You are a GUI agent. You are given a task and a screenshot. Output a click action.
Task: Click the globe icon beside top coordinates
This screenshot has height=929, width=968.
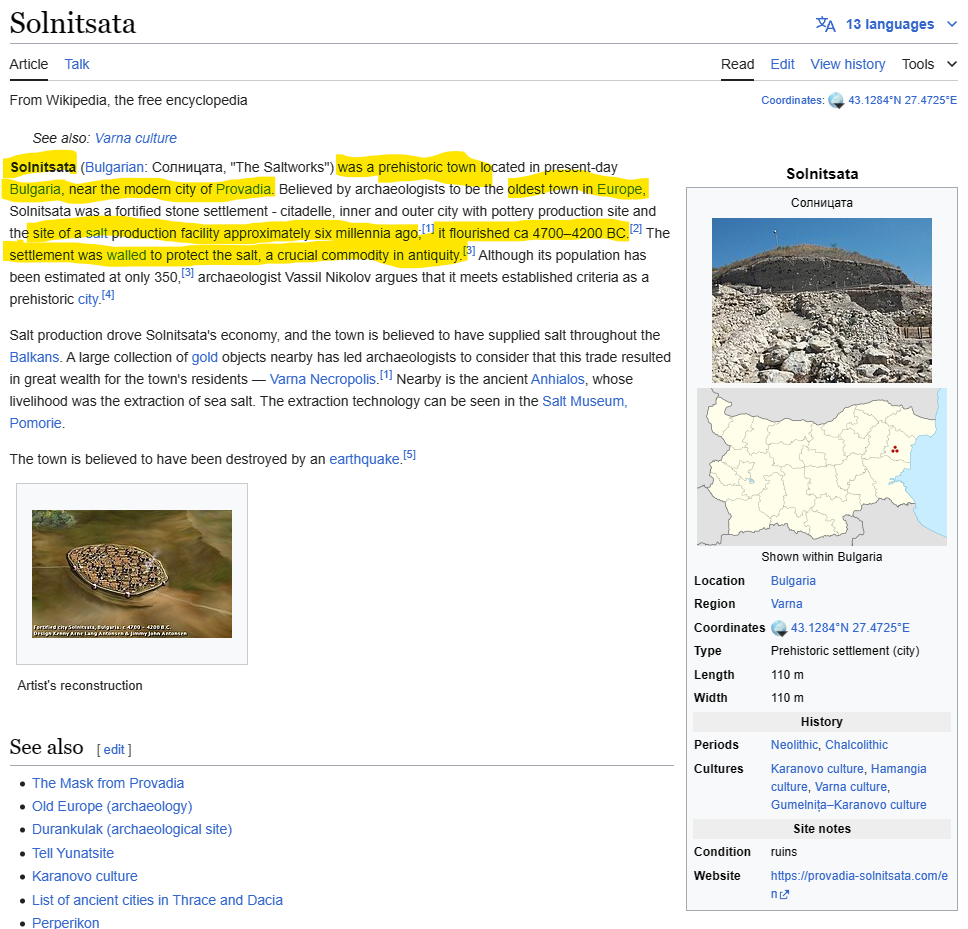point(836,101)
